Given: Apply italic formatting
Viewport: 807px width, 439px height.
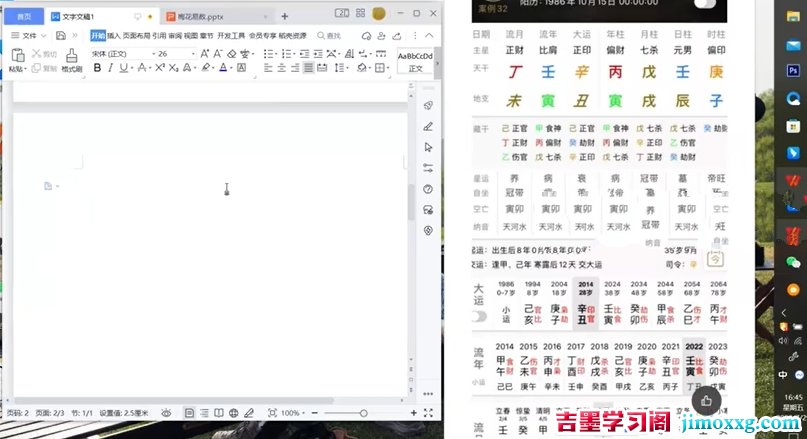Looking at the screenshot, I should coord(110,67).
